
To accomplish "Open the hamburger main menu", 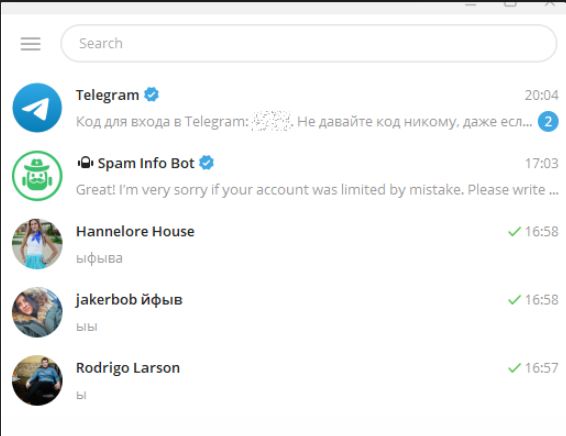I will (x=30, y=44).
